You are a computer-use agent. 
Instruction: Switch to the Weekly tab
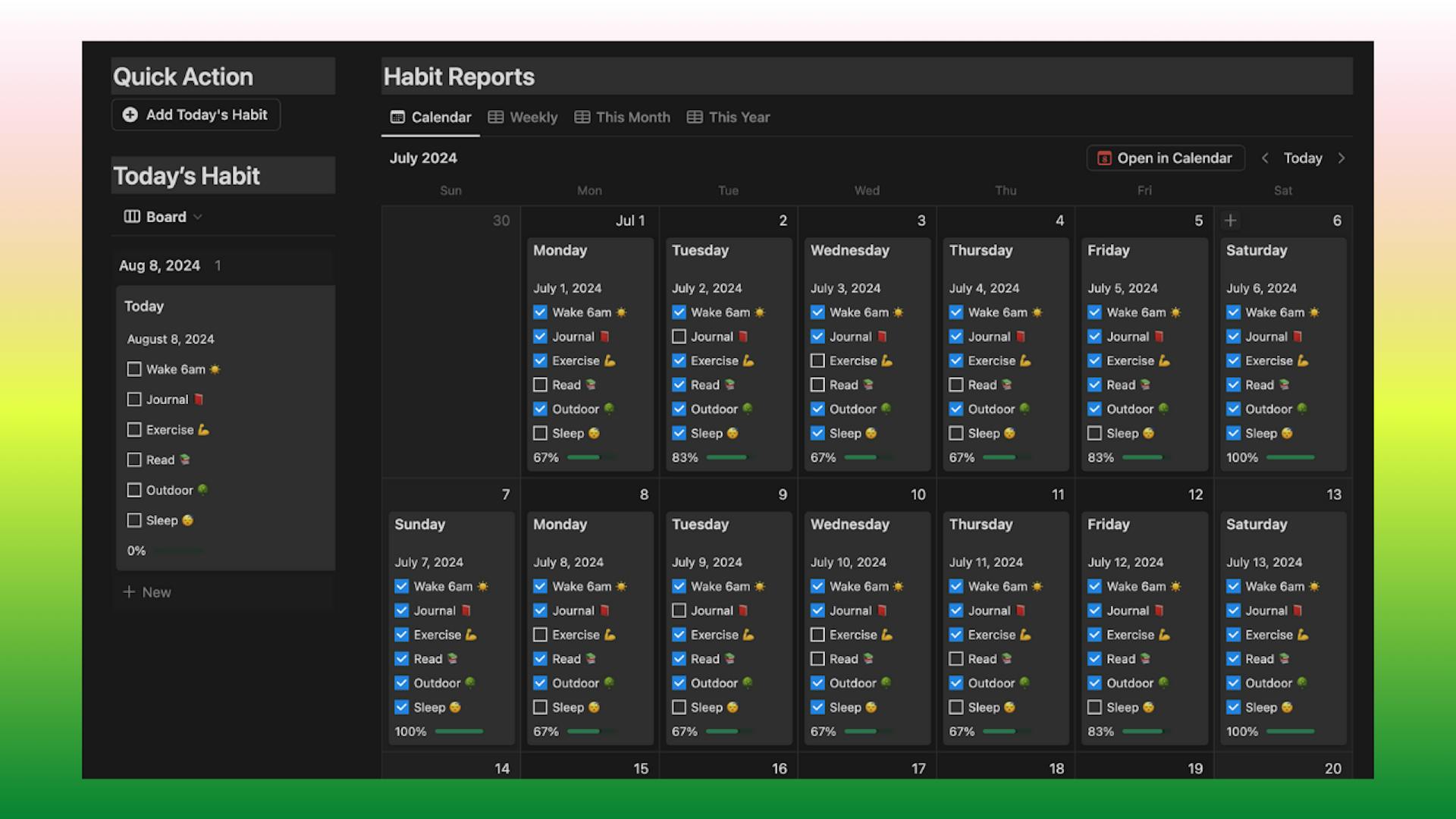point(532,117)
